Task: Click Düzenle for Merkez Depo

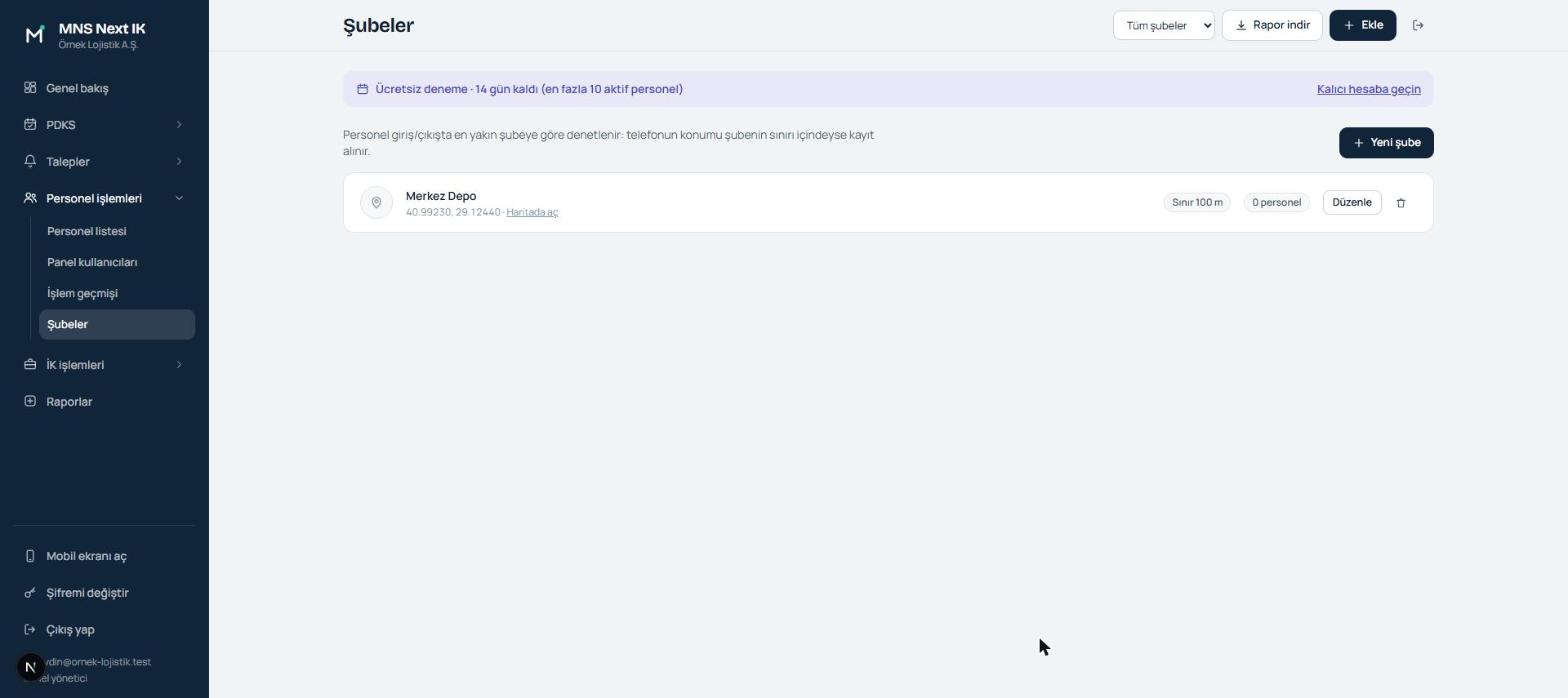Action: click(x=1352, y=203)
